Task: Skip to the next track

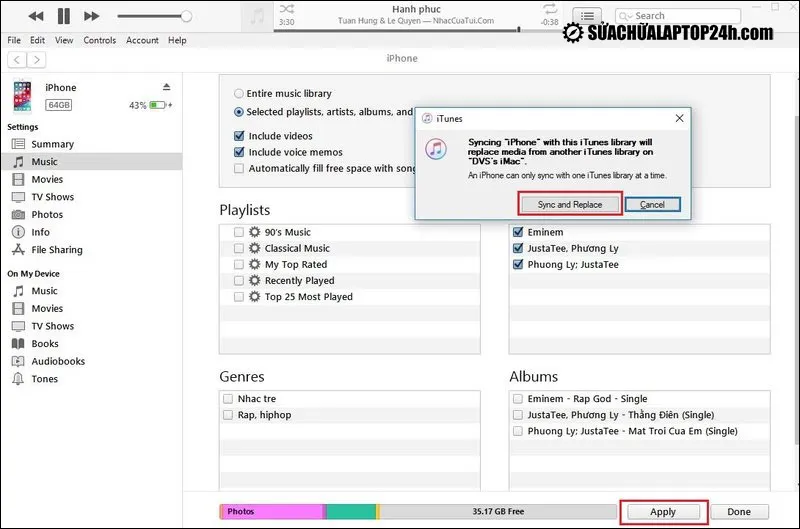Action: click(92, 16)
